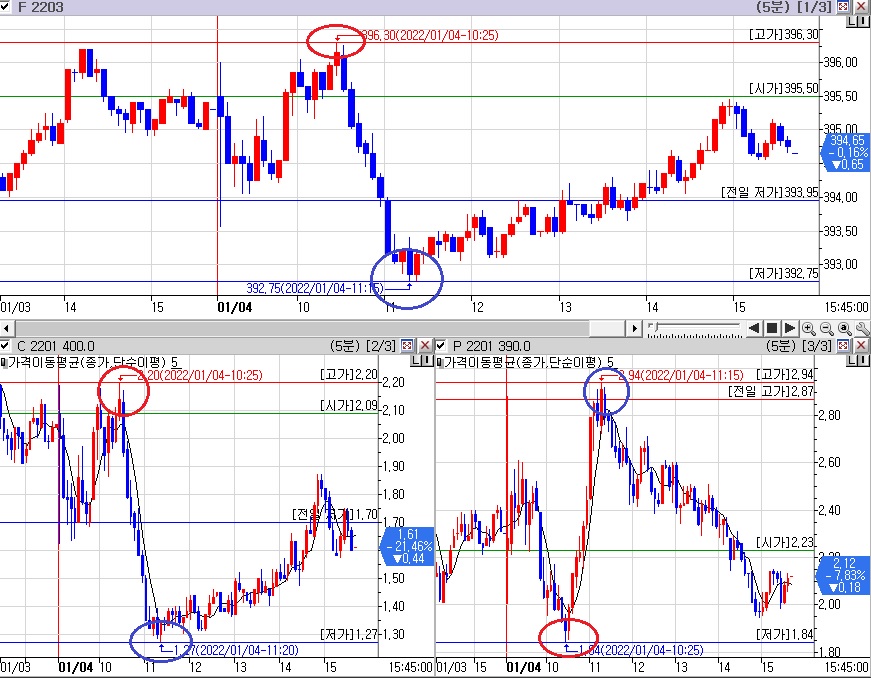Click the [저가]1.27 label on C 2201

pos(349,634)
